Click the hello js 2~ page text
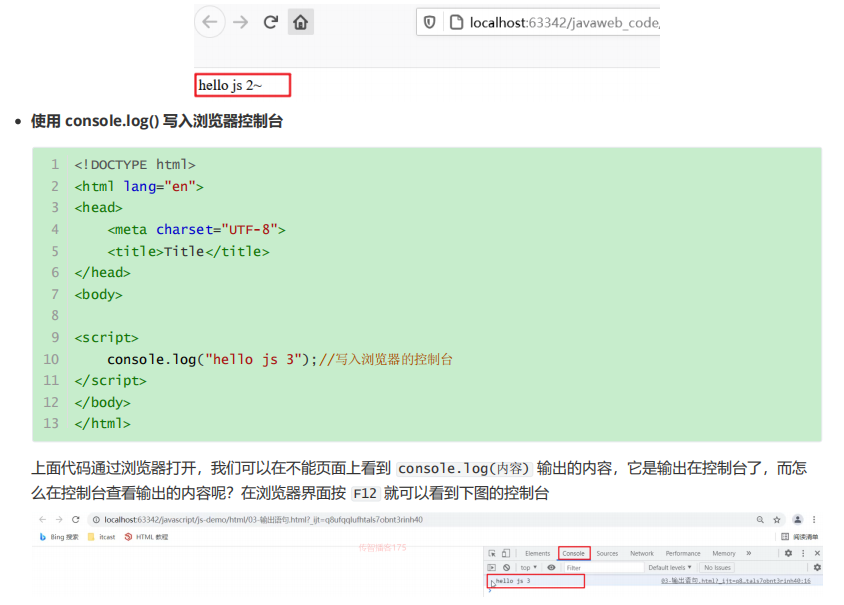 click(x=230, y=85)
